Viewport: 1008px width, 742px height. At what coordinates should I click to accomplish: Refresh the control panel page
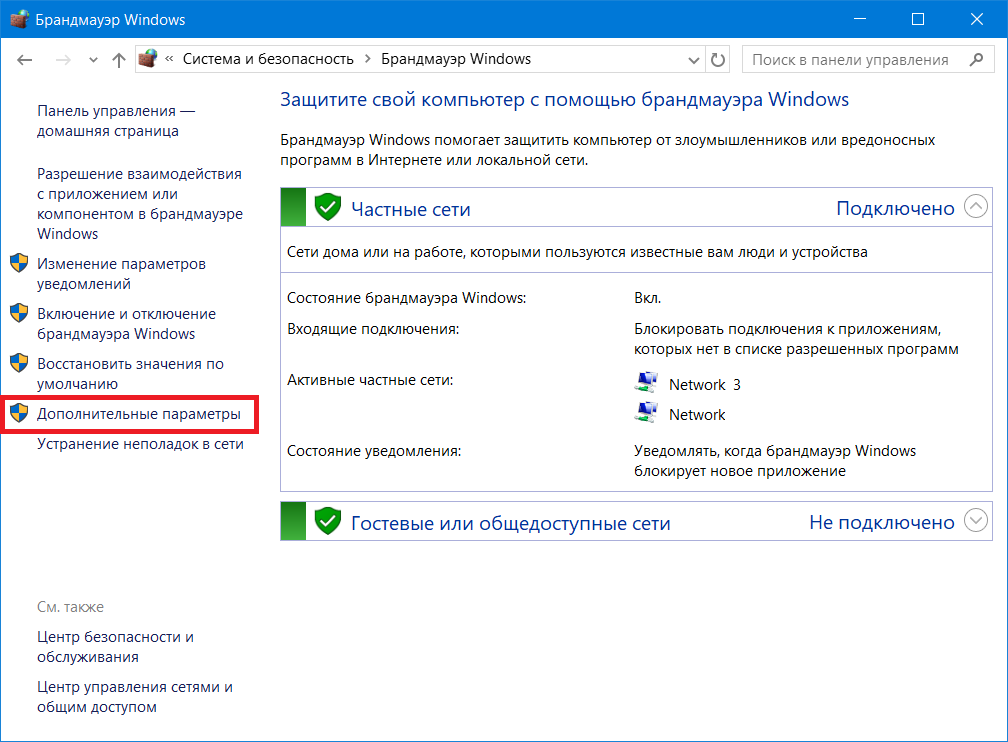click(718, 60)
